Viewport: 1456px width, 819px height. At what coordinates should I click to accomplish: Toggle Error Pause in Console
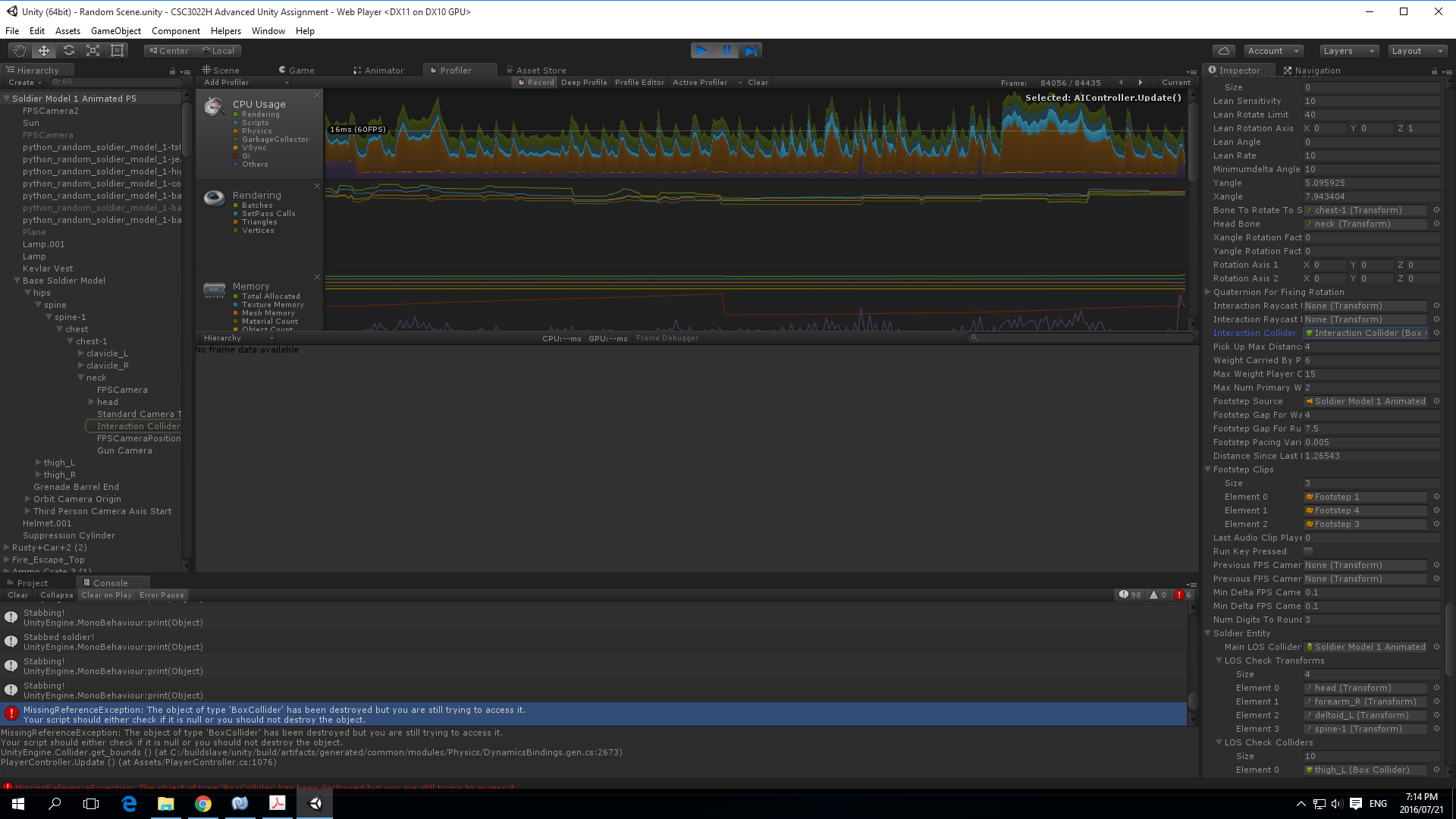coord(162,595)
